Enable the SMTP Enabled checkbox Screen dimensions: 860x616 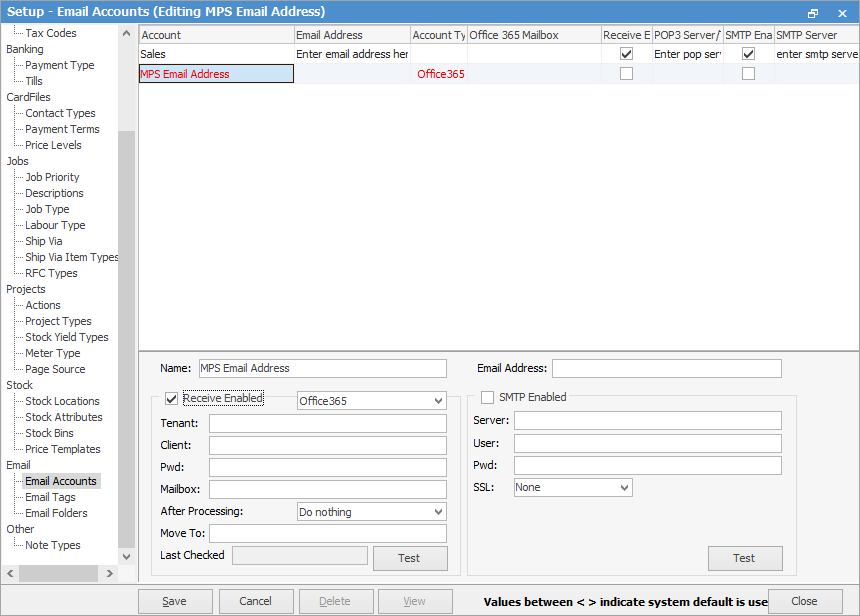point(487,397)
